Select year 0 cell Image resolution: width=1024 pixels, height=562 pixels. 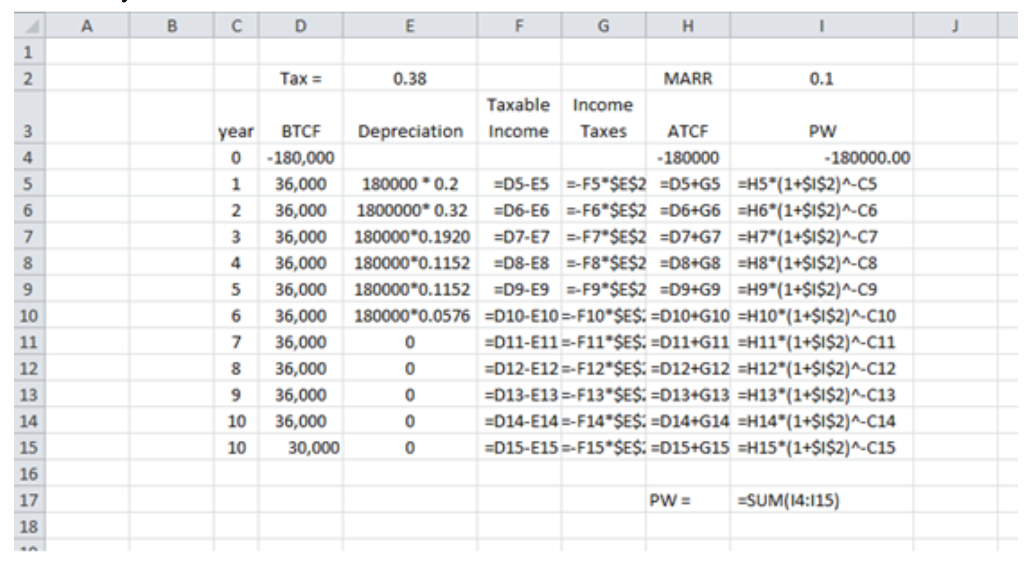[236, 157]
